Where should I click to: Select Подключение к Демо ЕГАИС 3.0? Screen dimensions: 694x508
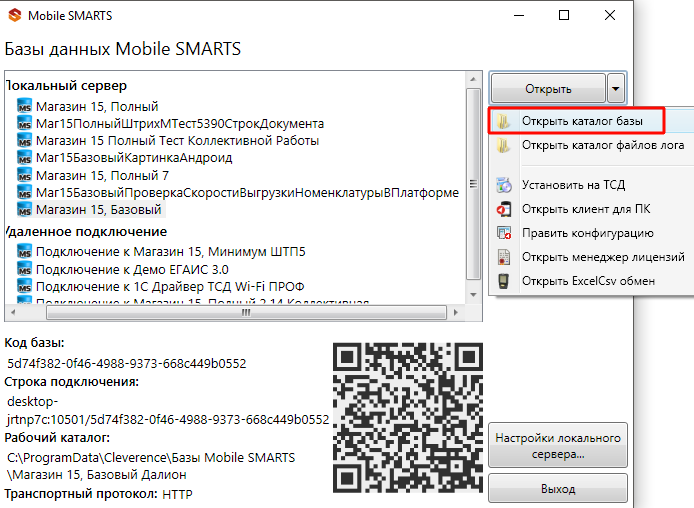(132, 269)
